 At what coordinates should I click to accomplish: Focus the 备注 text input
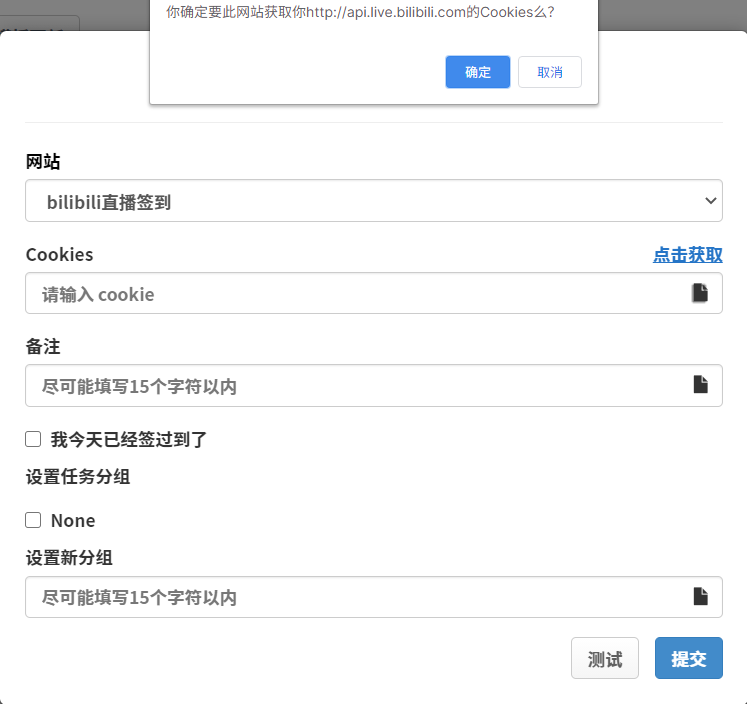[360, 386]
